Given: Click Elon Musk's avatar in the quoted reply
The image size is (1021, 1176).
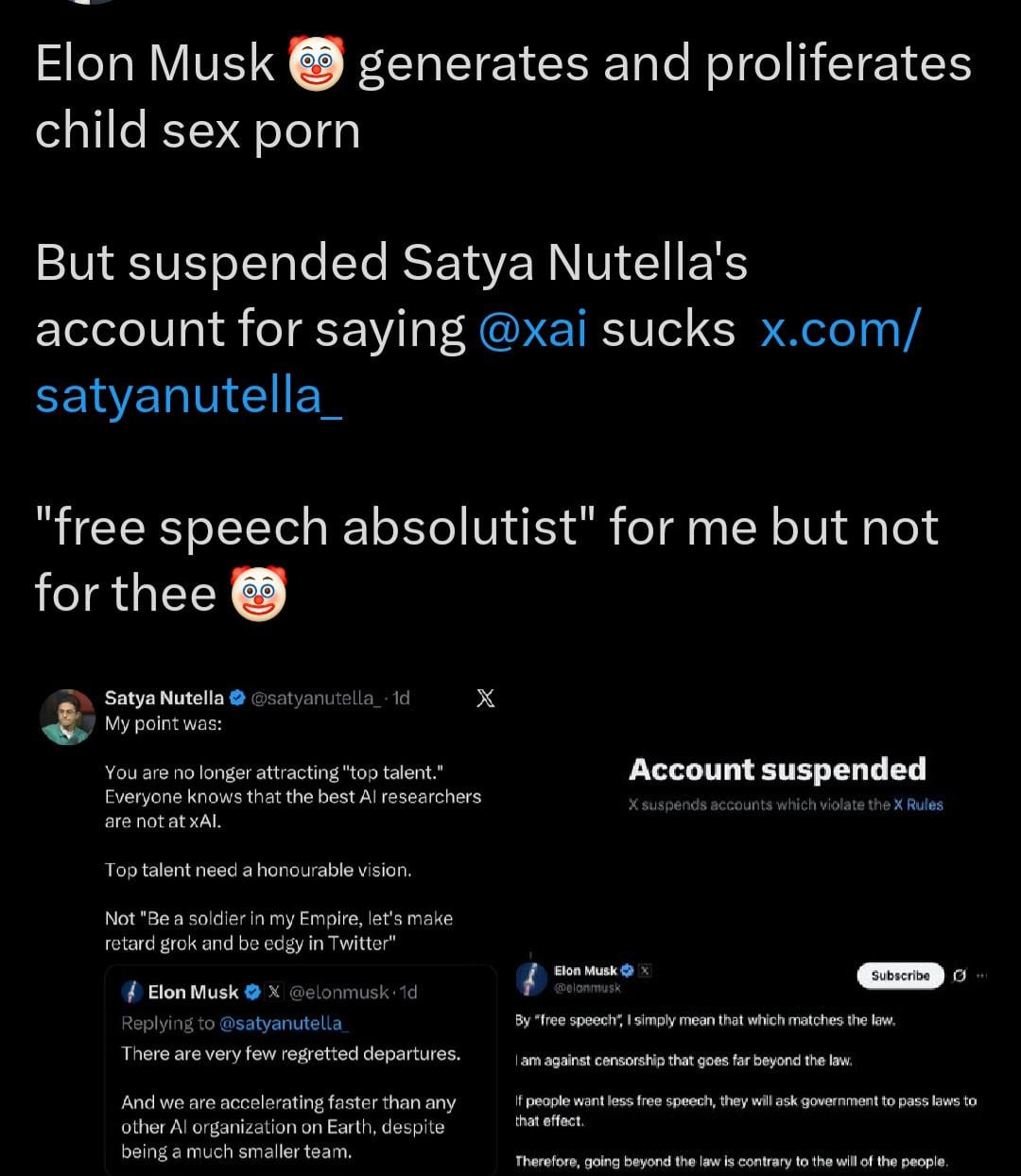Looking at the screenshot, I should pyautogui.click(x=131, y=992).
